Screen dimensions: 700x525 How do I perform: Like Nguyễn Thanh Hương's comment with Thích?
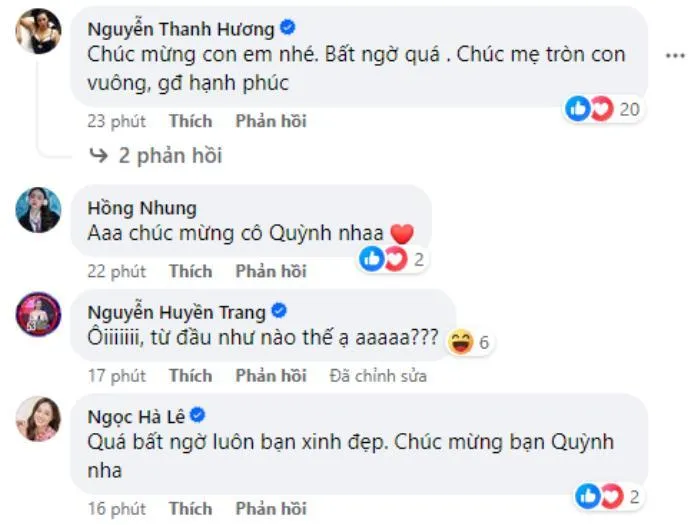coord(191,121)
